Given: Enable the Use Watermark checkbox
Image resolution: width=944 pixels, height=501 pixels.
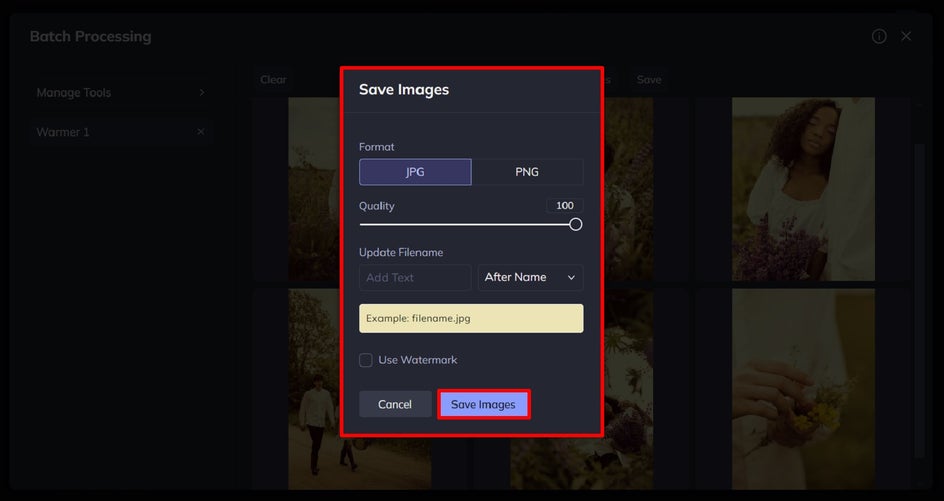Looking at the screenshot, I should pos(365,360).
